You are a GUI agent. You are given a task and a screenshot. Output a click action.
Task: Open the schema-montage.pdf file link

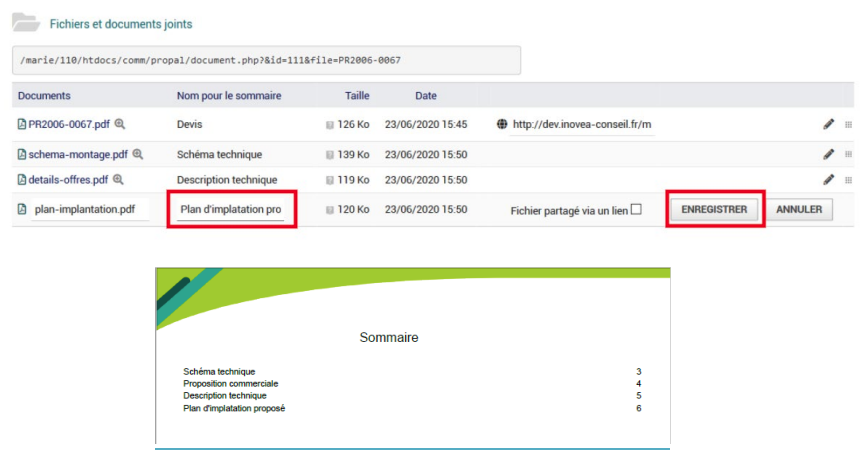tap(78, 154)
